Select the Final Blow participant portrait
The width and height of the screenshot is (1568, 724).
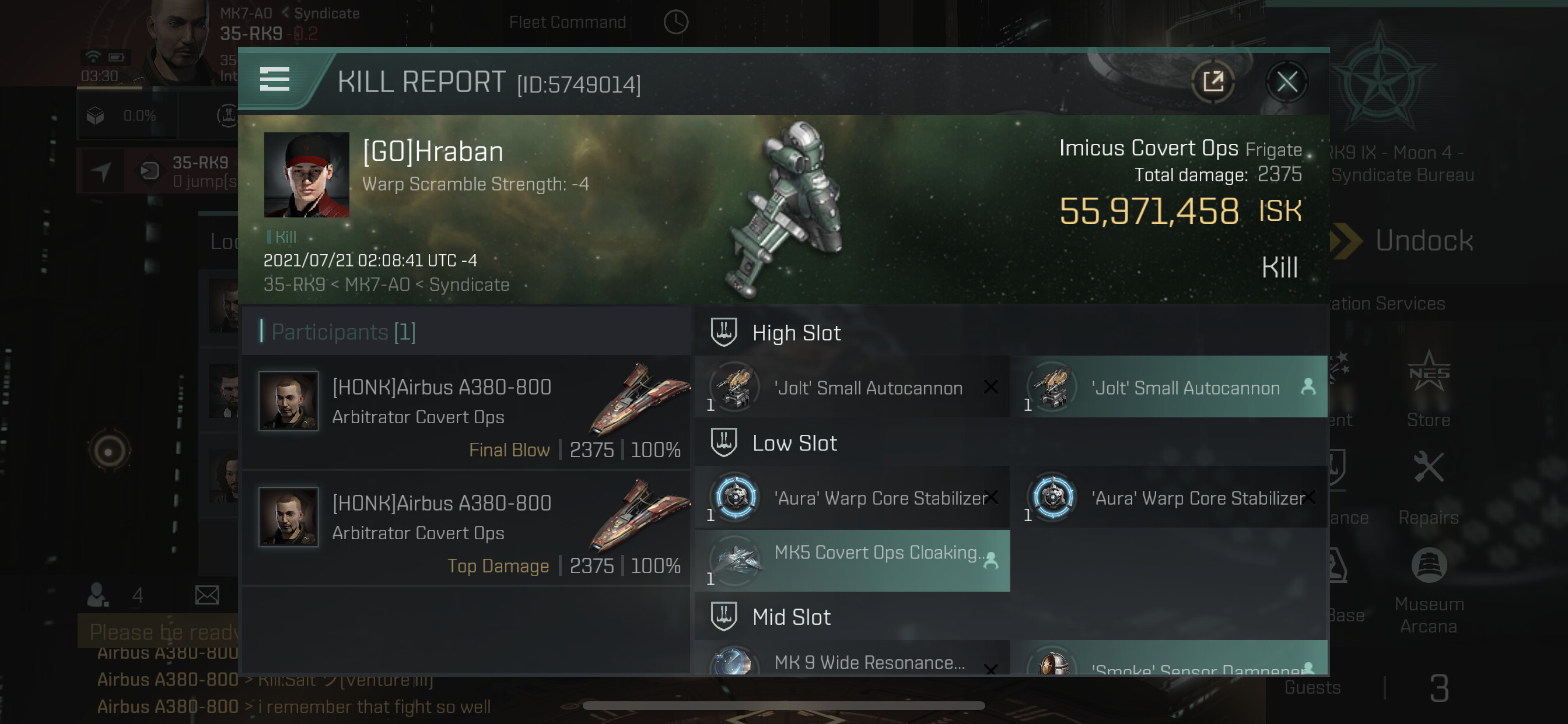(x=289, y=401)
